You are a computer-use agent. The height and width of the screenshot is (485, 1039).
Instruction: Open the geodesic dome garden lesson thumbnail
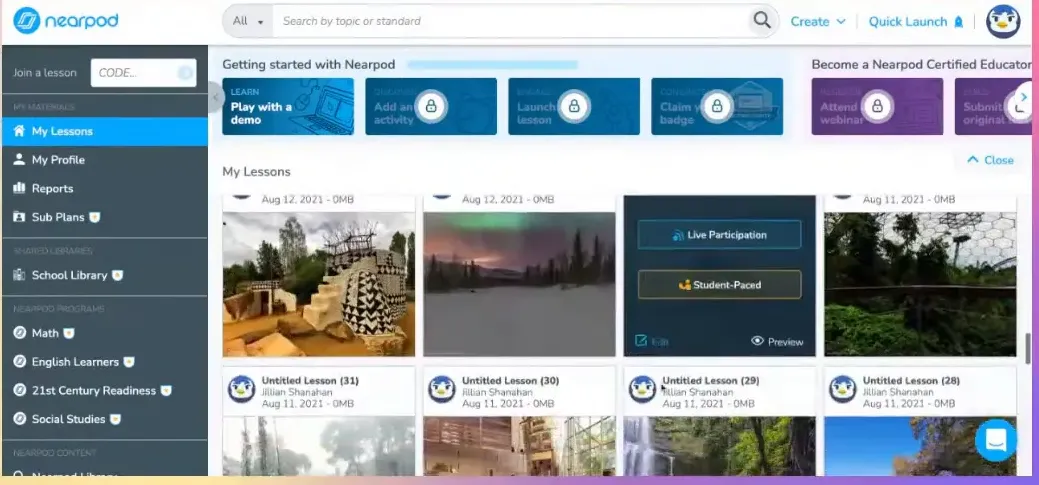[x=920, y=284]
